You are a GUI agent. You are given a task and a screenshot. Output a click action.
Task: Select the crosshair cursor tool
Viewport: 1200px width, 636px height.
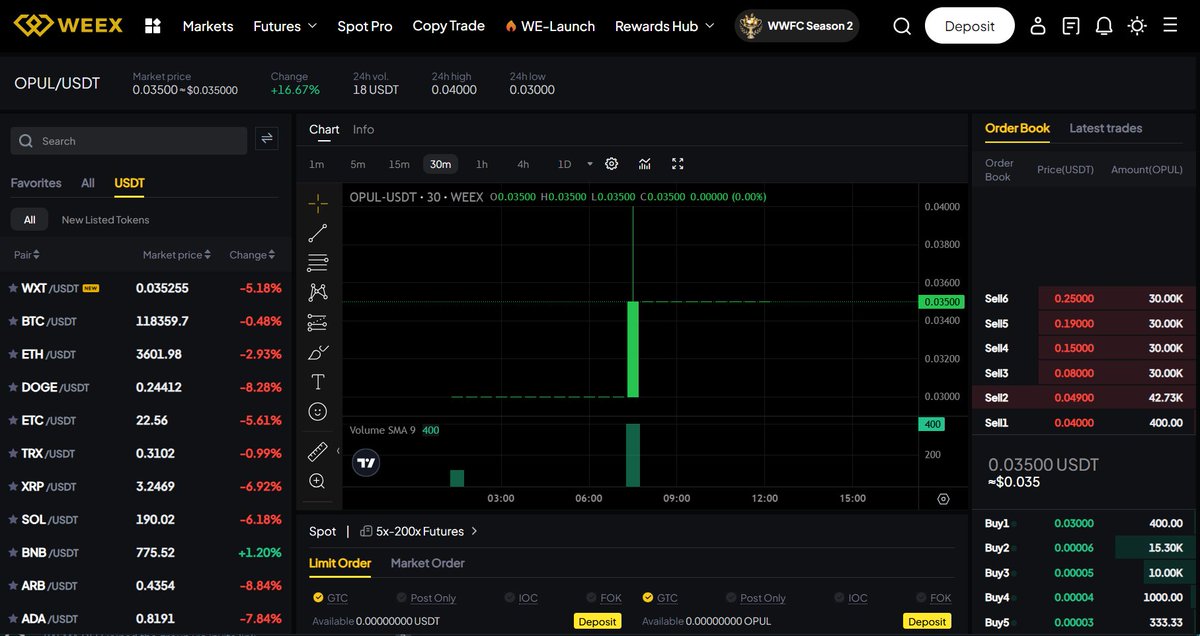tap(318, 203)
